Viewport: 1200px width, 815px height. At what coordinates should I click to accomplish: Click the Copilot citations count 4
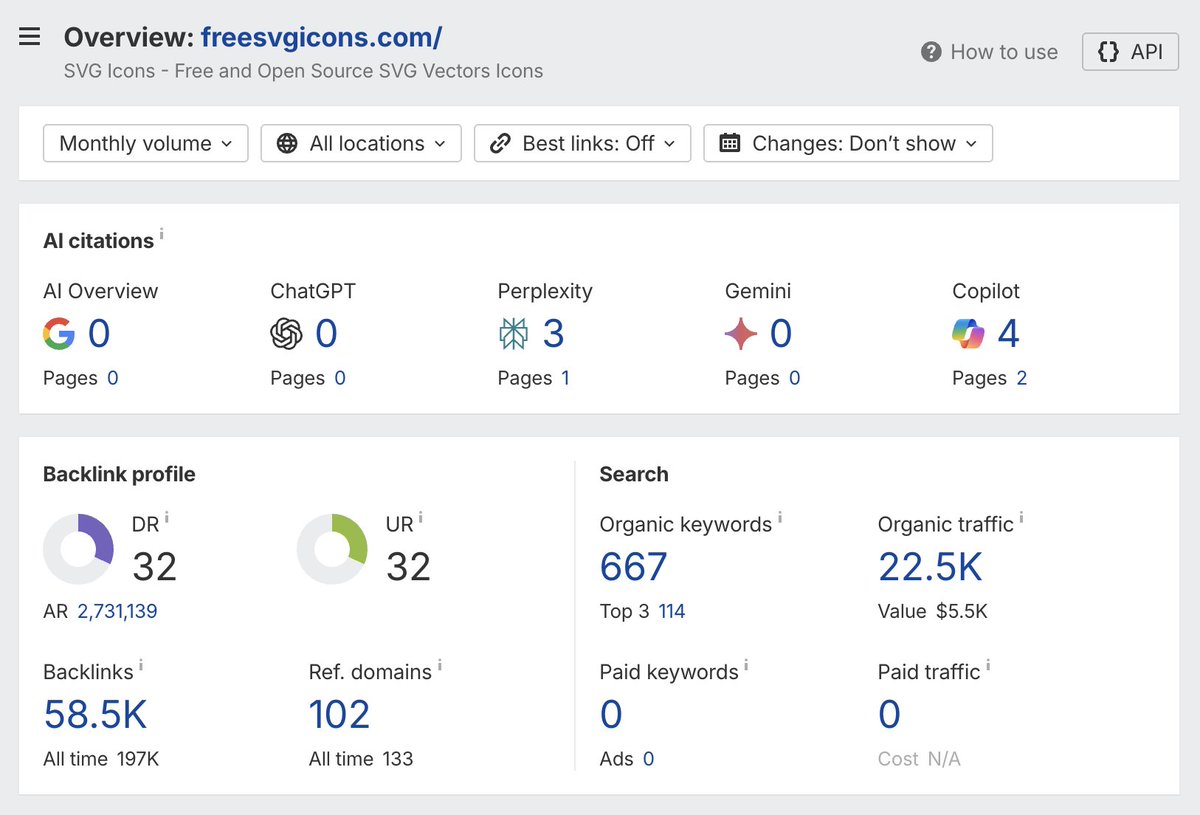click(x=1008, y=334)
